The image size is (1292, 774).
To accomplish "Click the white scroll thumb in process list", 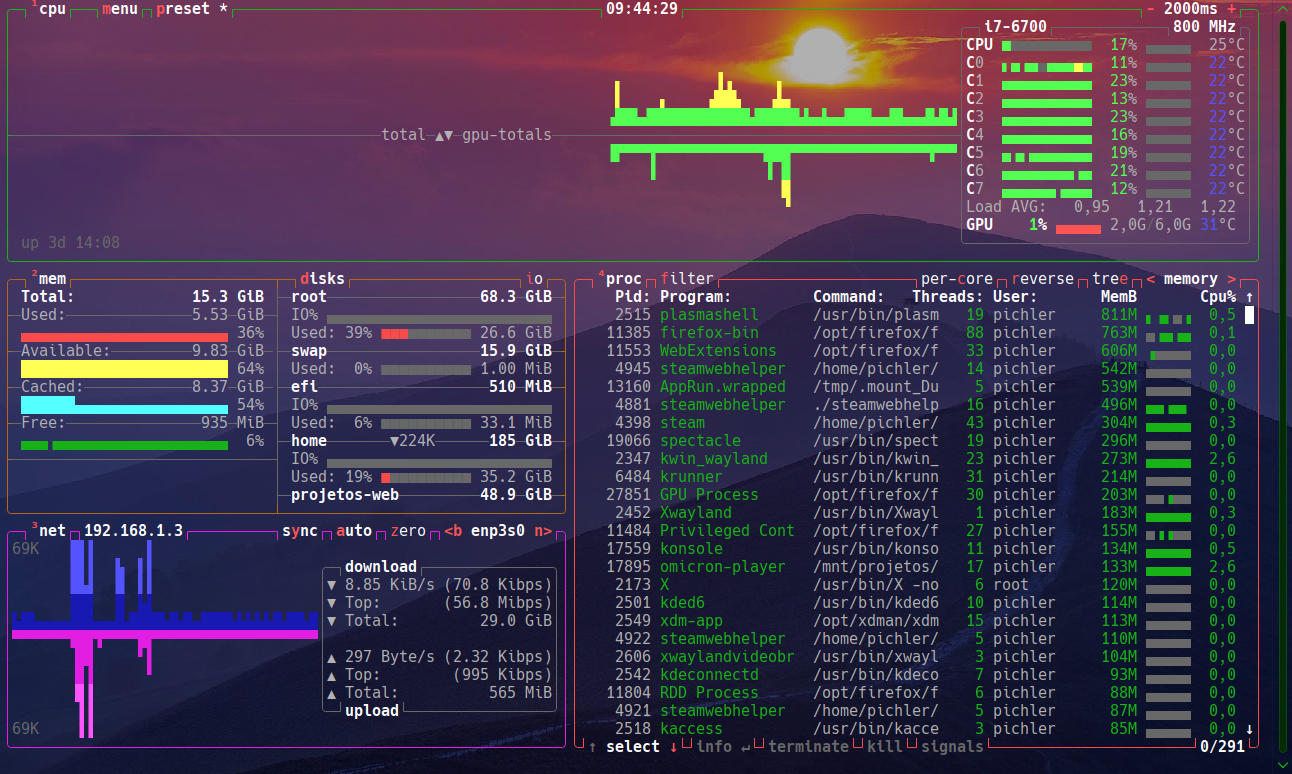I will pyautogui.click(x=1249, y=315).
